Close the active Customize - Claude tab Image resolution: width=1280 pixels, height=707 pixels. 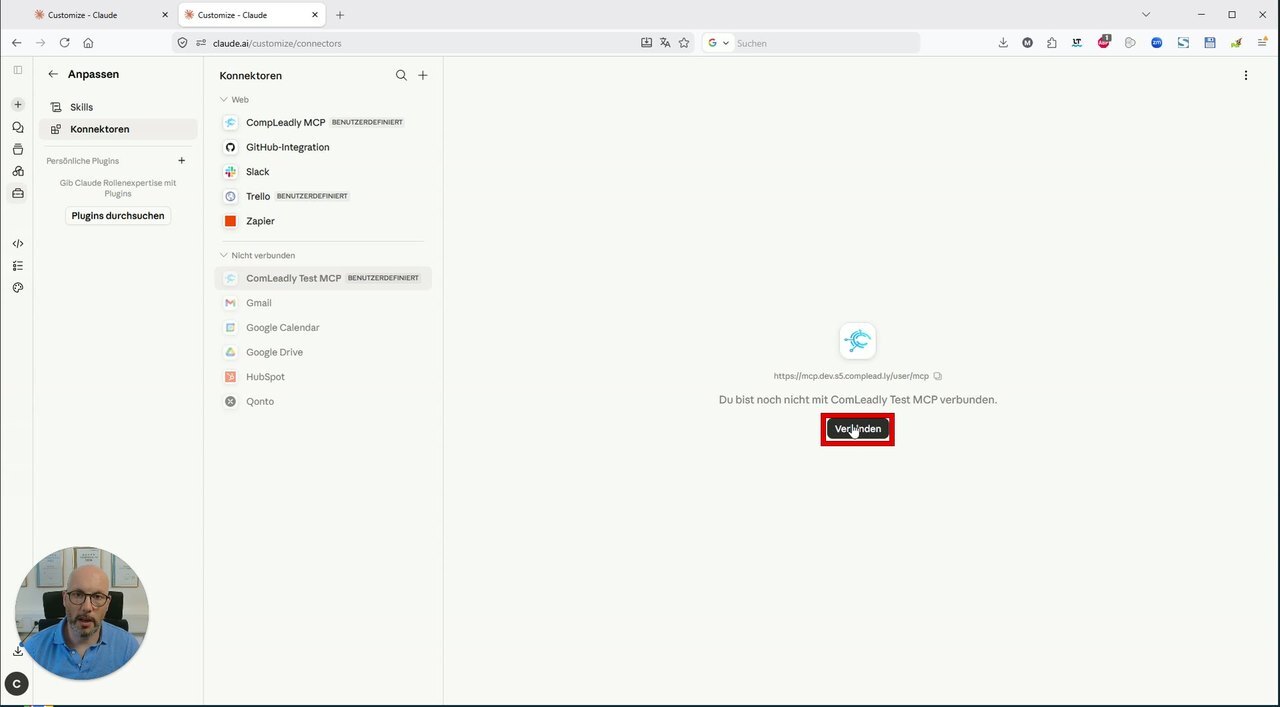[x=315, y=15]
